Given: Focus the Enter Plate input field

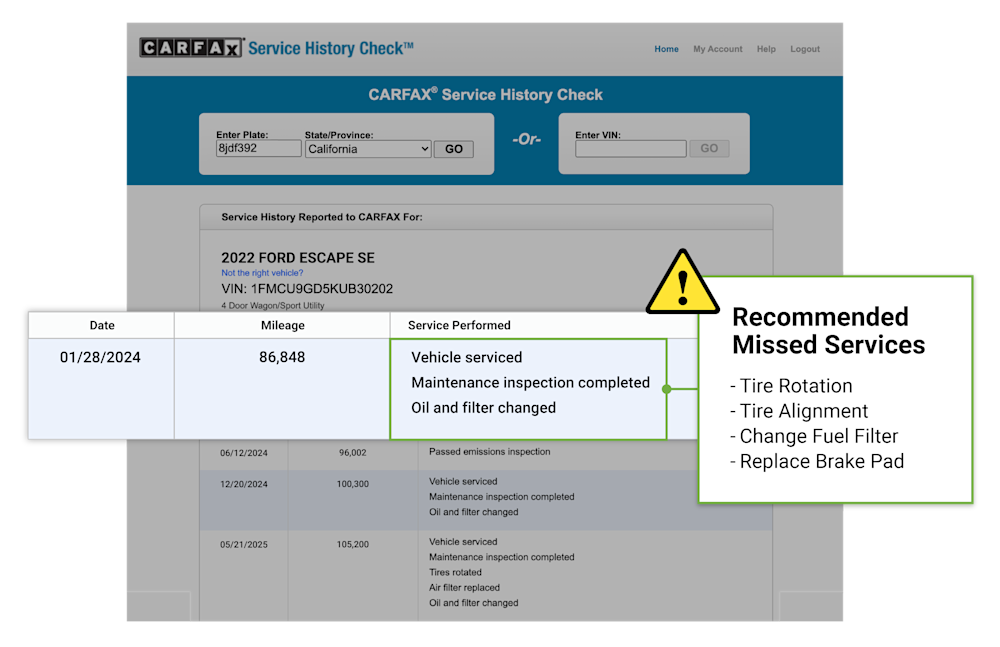Looking at the screenshot, I should click(x=258, y=149).
